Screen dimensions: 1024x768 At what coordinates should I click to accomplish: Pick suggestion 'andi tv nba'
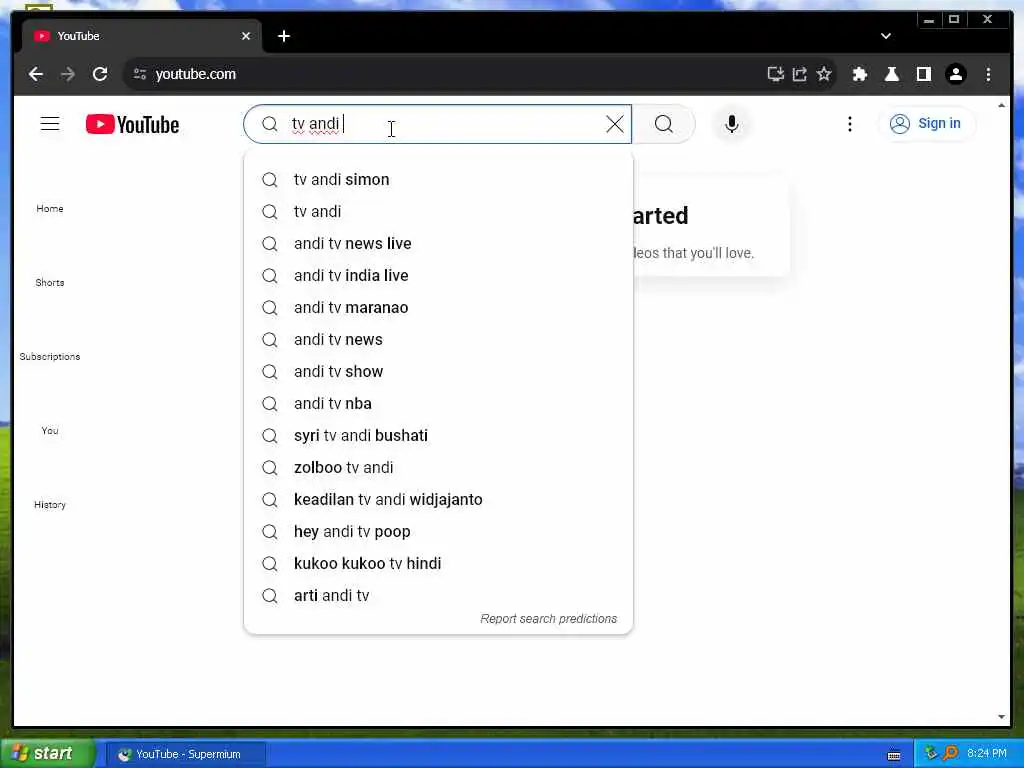click(x=438, y=404)
